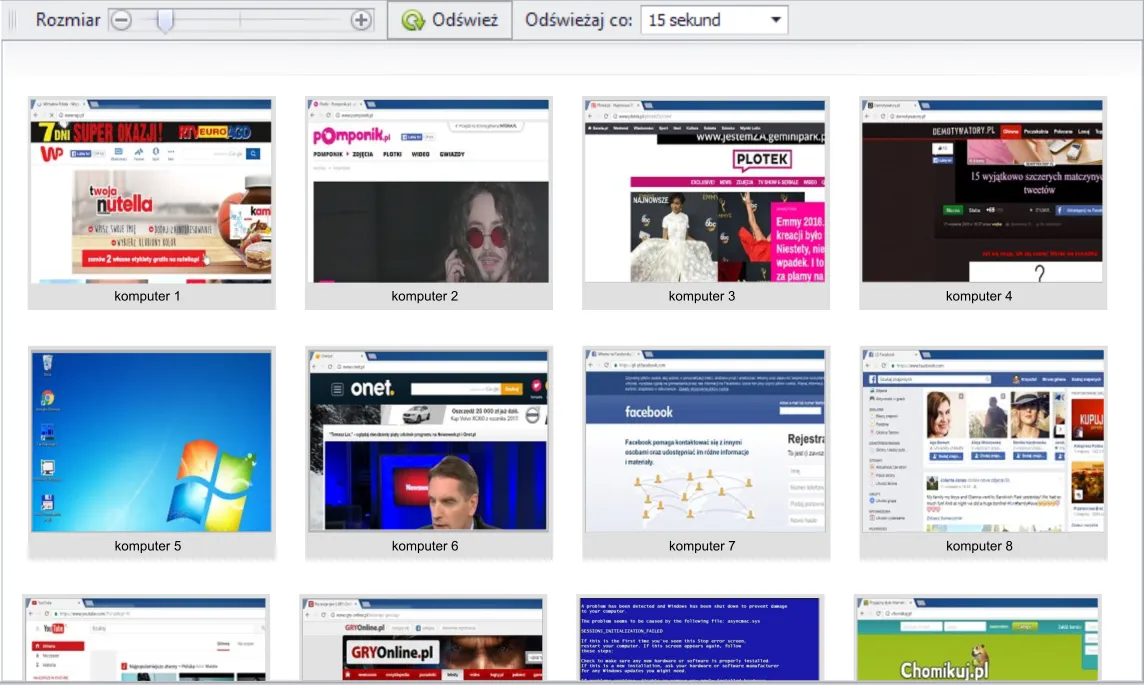Increase thumbnail size with plus icon
Image resolution: width=1144 pixels, height=685 pixels.
360,20
